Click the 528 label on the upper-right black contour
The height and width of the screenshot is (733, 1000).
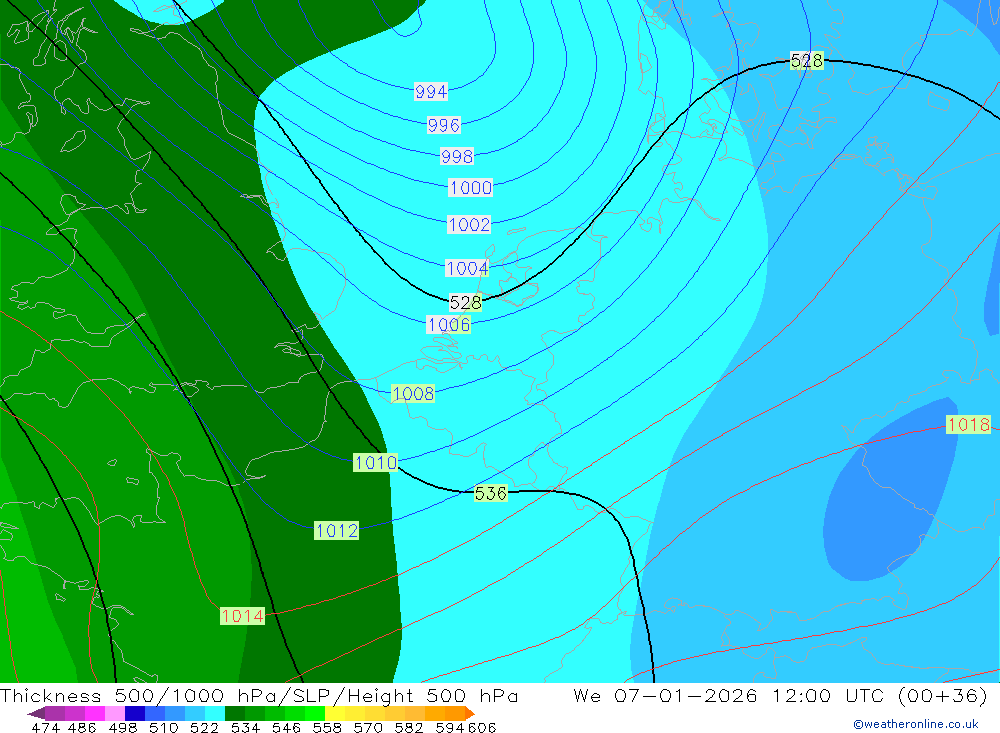[806, 61]
